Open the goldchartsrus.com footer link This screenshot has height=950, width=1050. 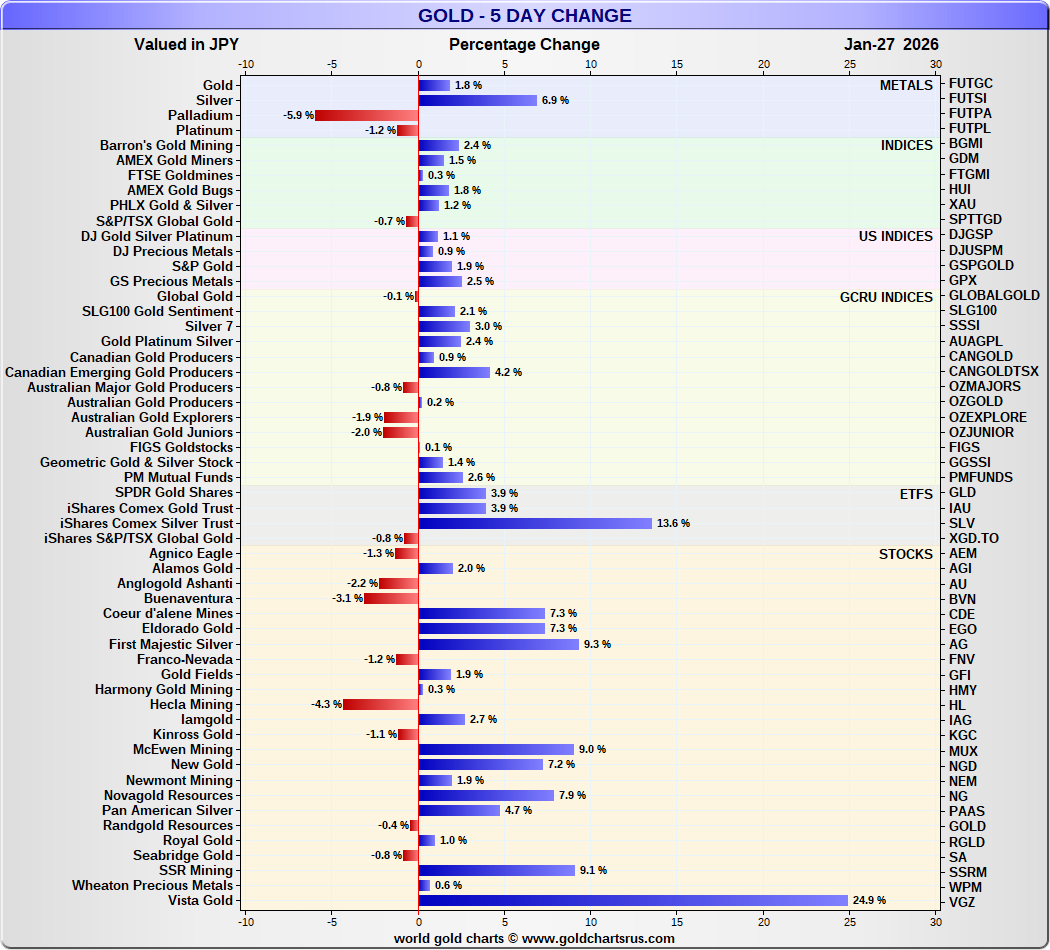534,938
